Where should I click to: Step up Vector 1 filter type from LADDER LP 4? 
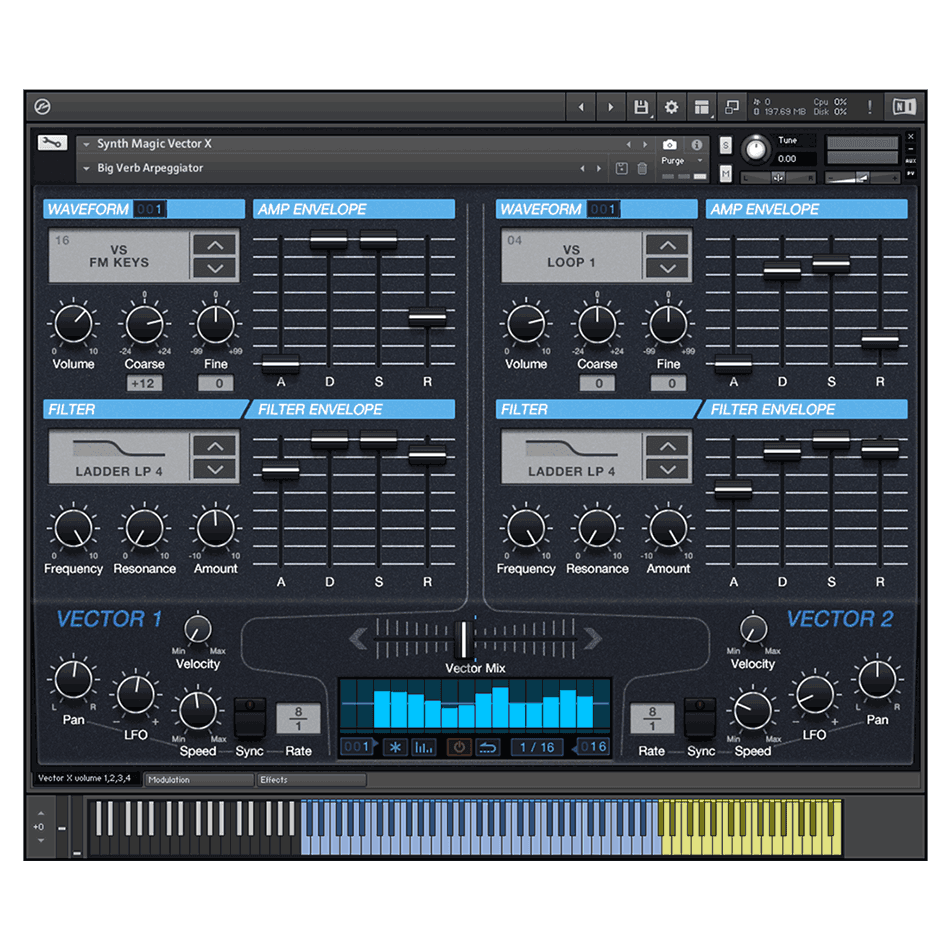(215, 447)
